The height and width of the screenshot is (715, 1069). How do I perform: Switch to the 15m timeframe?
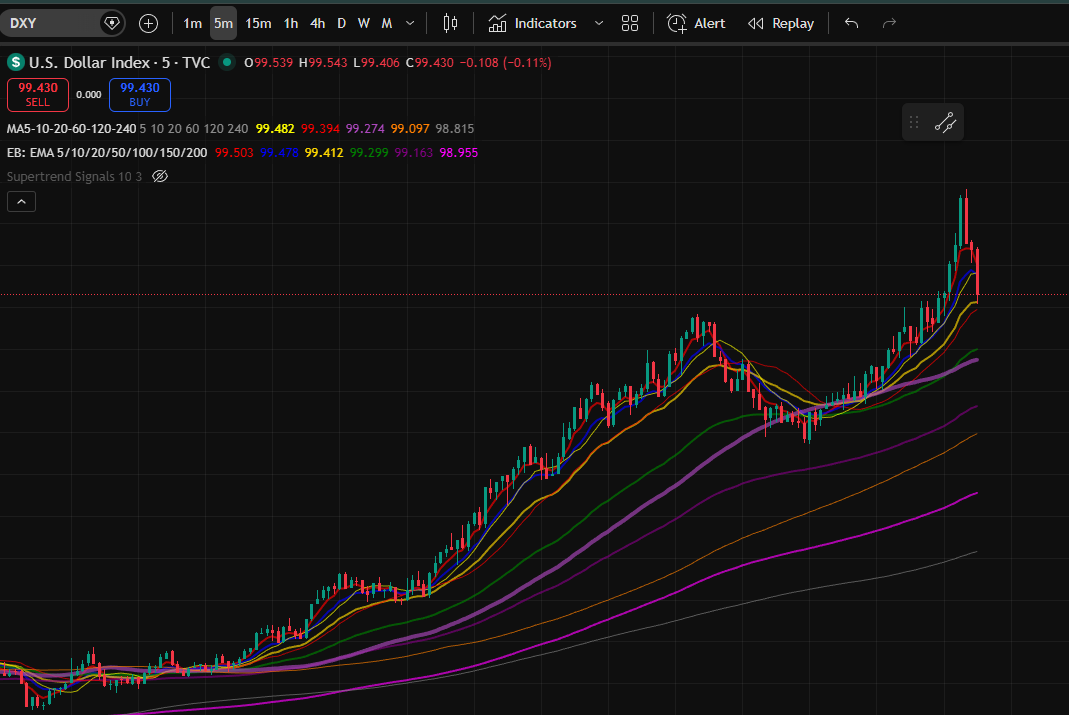(258, 23)
